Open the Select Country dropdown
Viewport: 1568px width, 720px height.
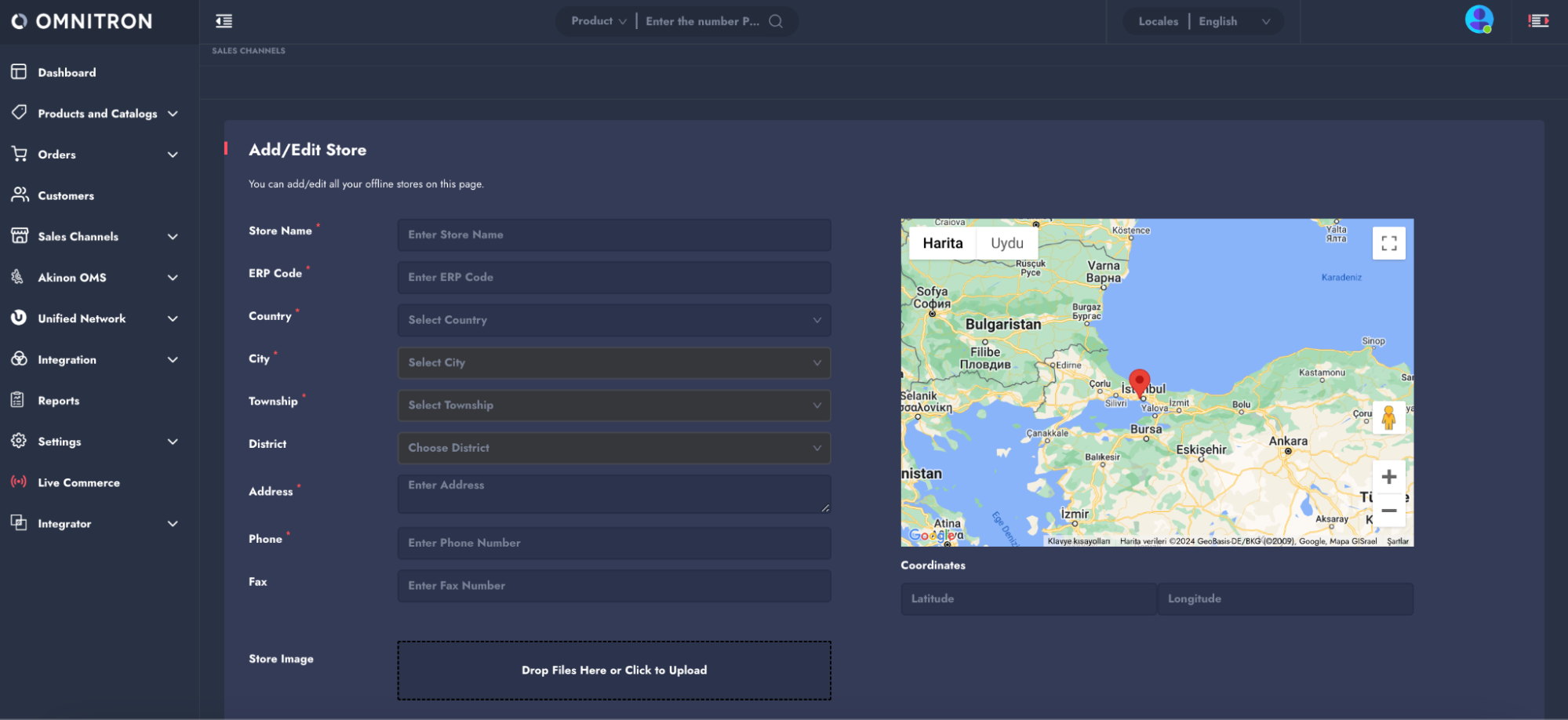[x=613, y=320]
